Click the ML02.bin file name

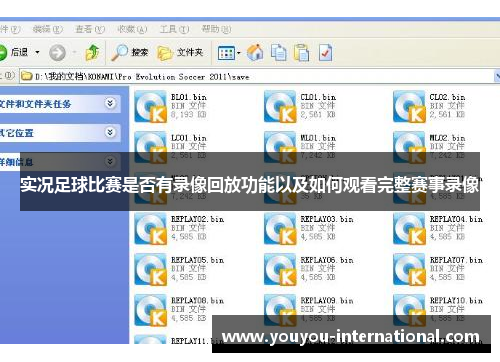click(x=447, y=138)
